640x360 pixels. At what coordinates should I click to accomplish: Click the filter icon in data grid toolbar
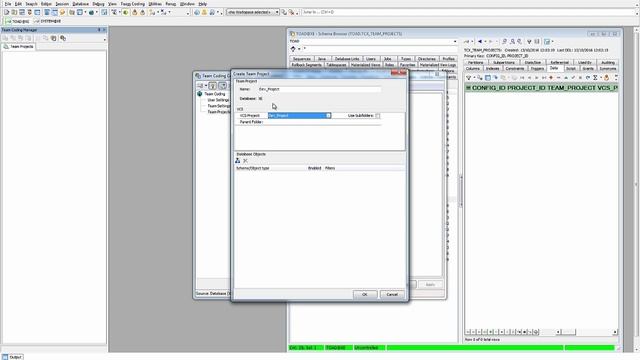pyautogui.click(x=469, y=78)
